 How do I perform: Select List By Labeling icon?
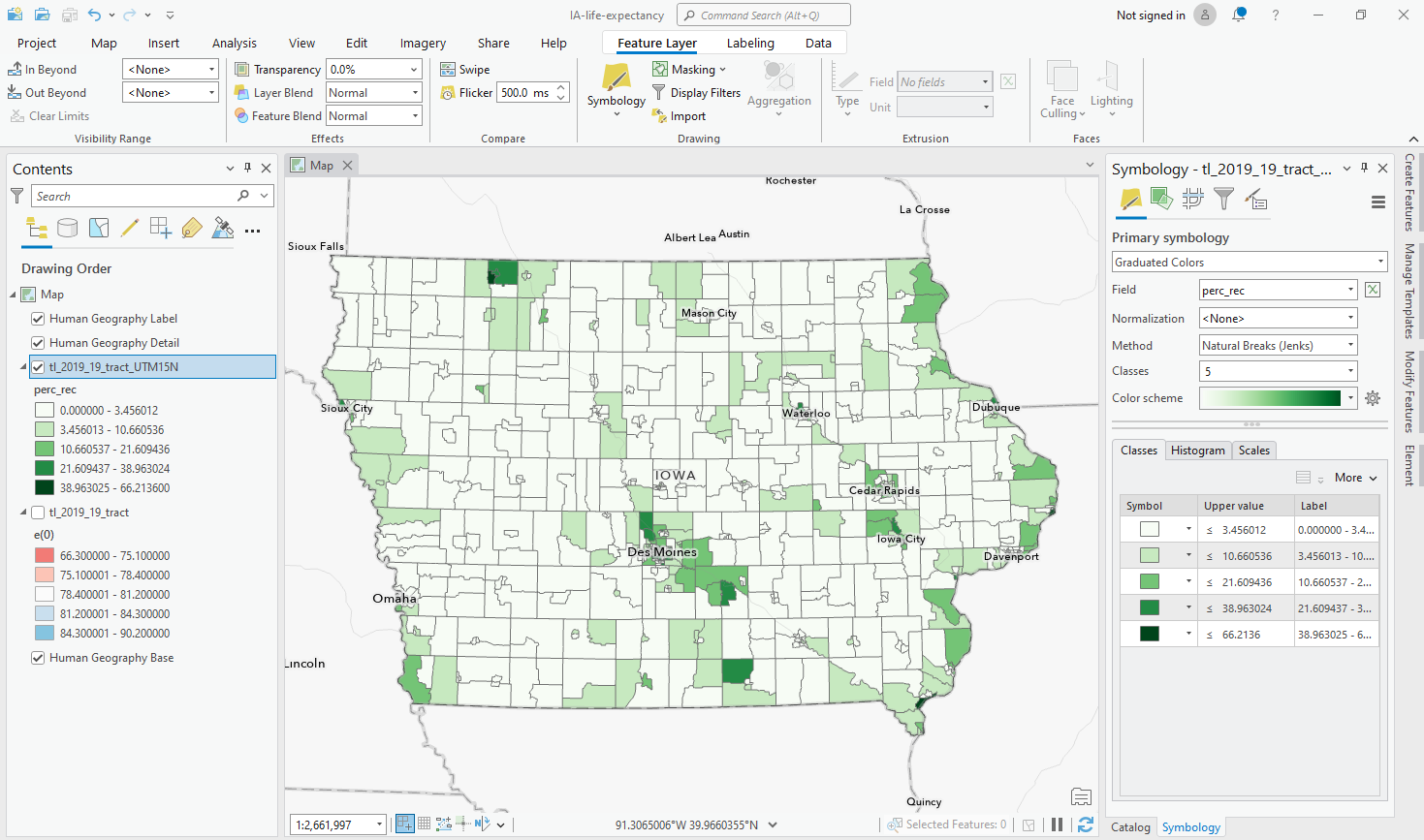192,229
